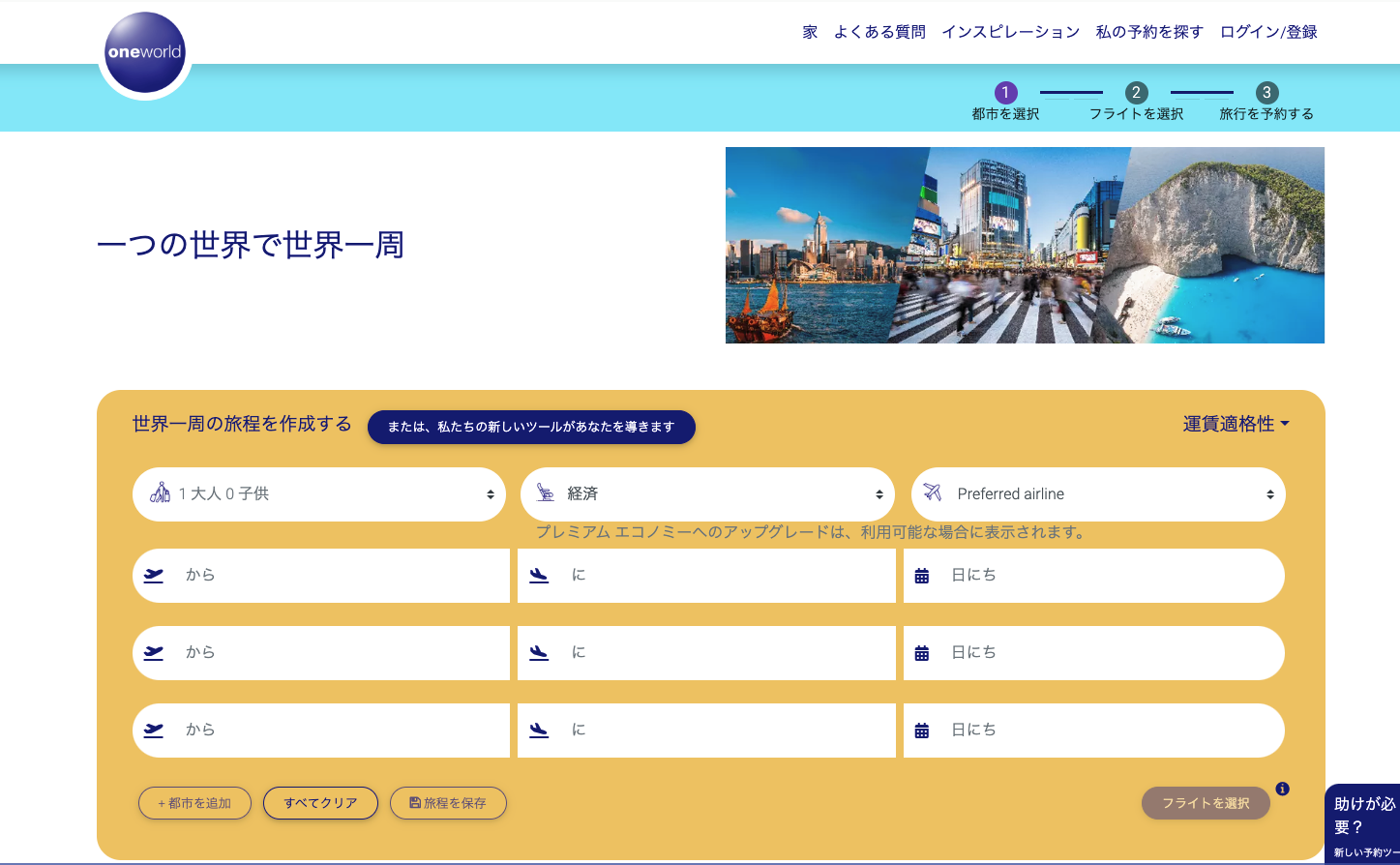Click the city collage banner image
Screen dimensions: 1400x865
pyautogui.click(x=1025, y=245)
